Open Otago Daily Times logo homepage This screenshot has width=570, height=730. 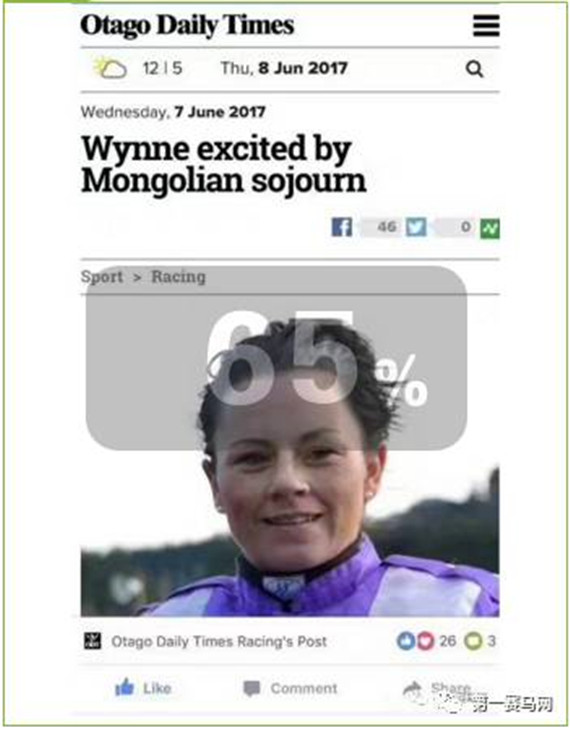pyautogui.click(x=187, y=26)
